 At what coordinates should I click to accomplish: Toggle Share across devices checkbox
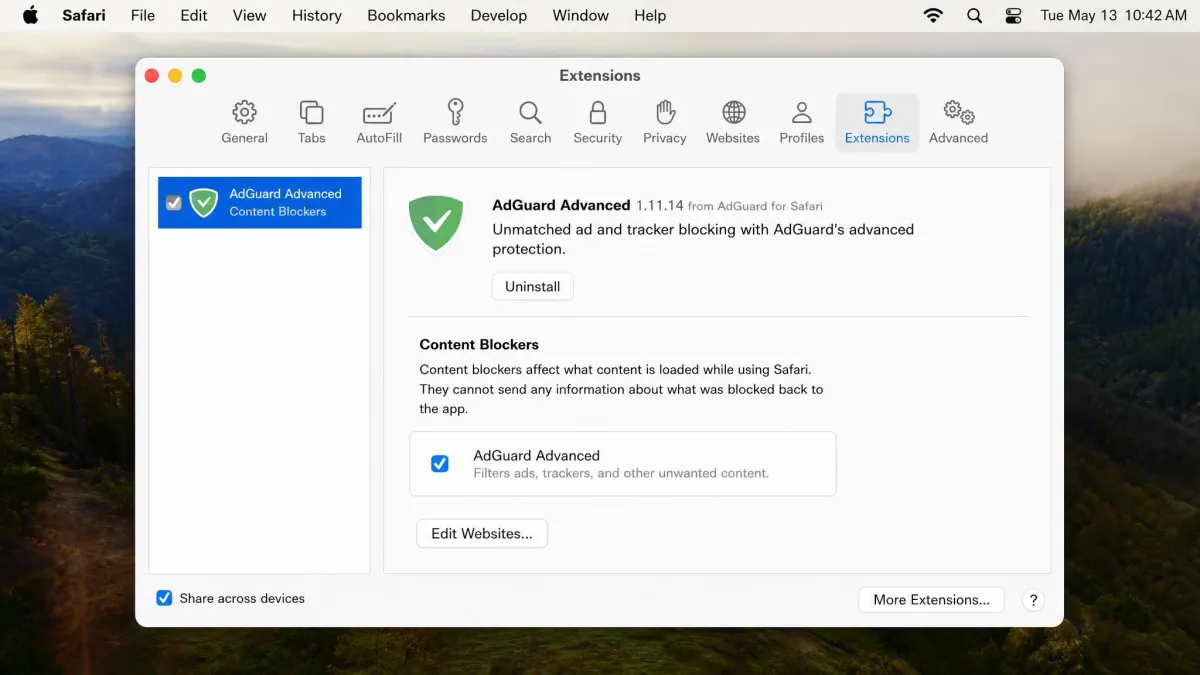point(164,598)
